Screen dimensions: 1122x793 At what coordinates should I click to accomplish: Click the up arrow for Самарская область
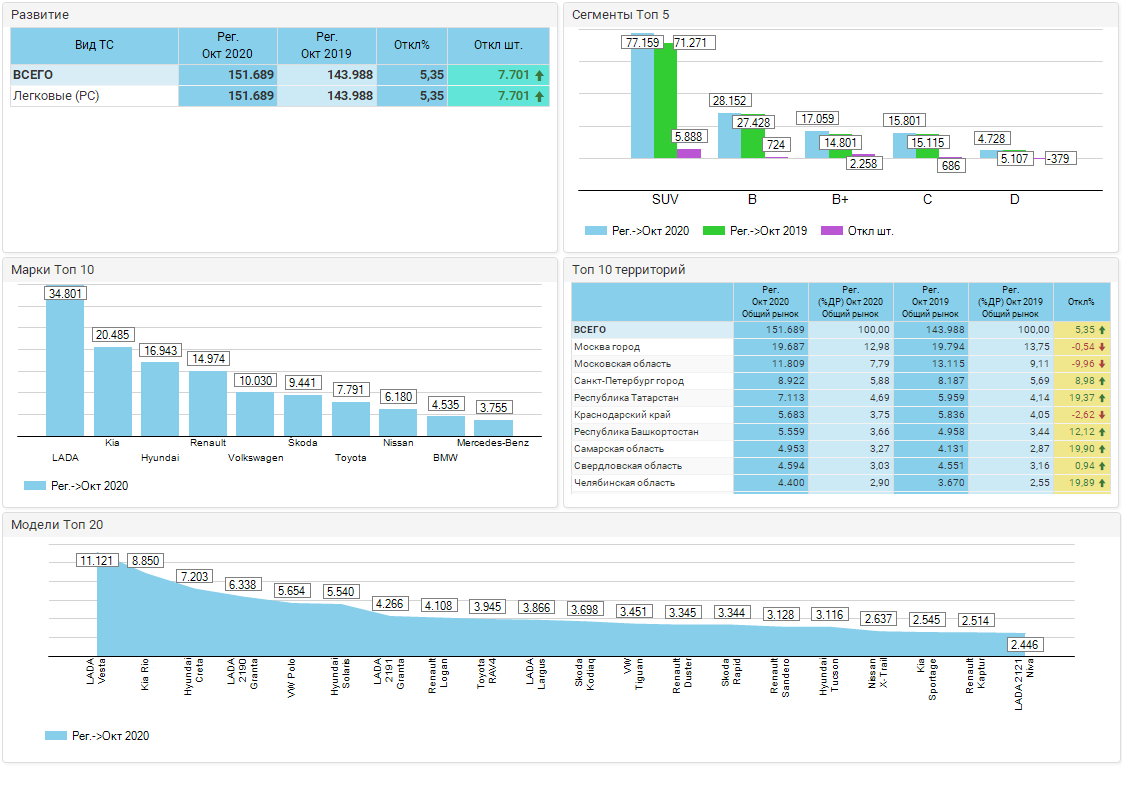pyautogui.click(x=1102, y=449)
